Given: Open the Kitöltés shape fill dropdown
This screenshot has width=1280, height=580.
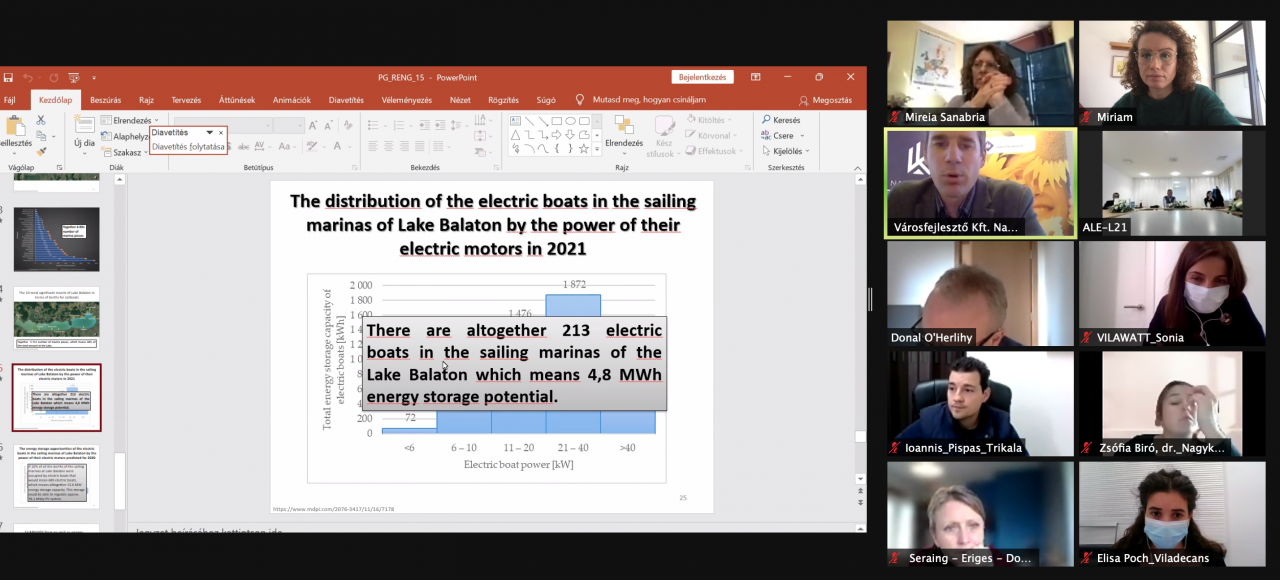Looking at the screenshot, I should coord(711,120).
